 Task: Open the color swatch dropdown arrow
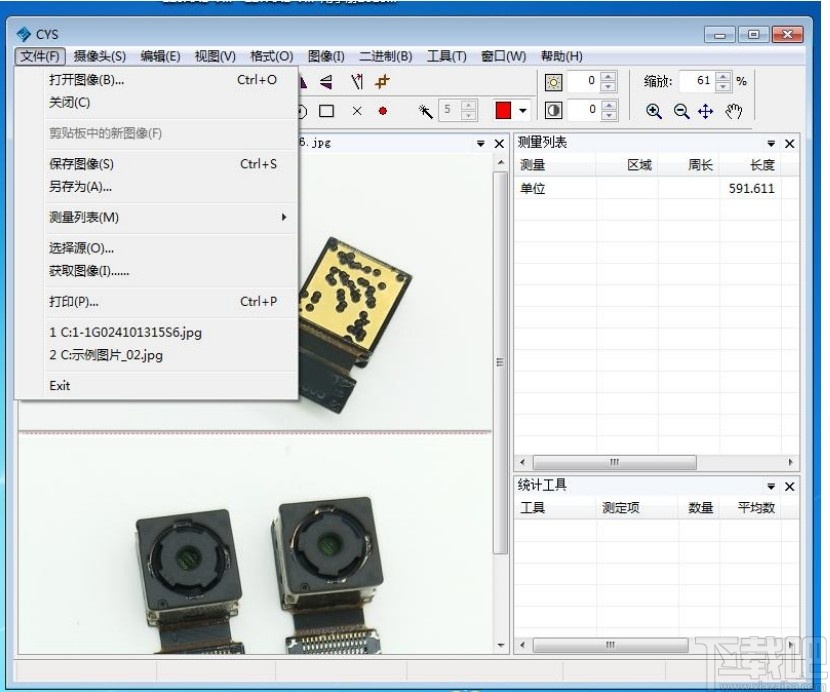(523, 110)
